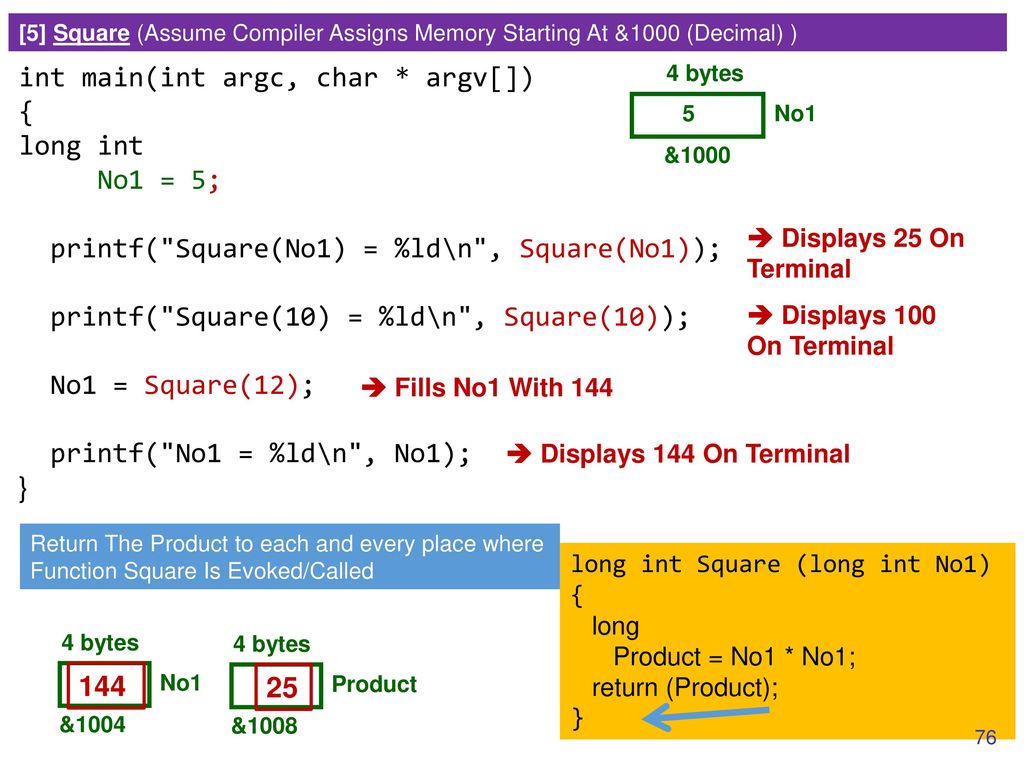The width and height of the screenshot is (1024, 768).
Task: Click '4 bytes' label above the 25 box
Action: pos(272,644)
